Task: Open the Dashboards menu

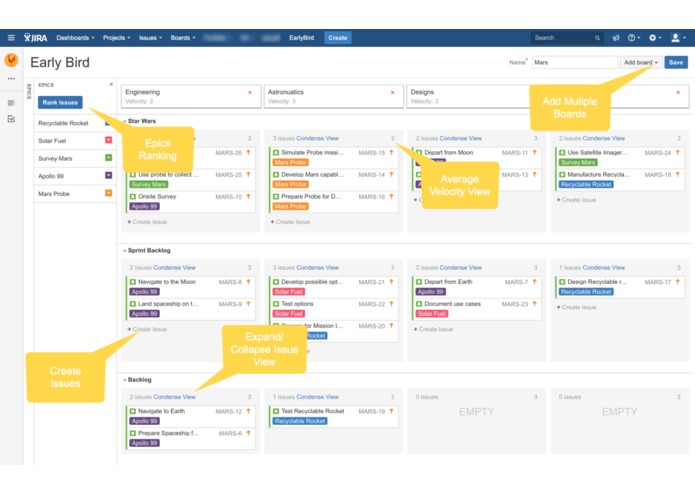Action: click(x=75, y=38)
